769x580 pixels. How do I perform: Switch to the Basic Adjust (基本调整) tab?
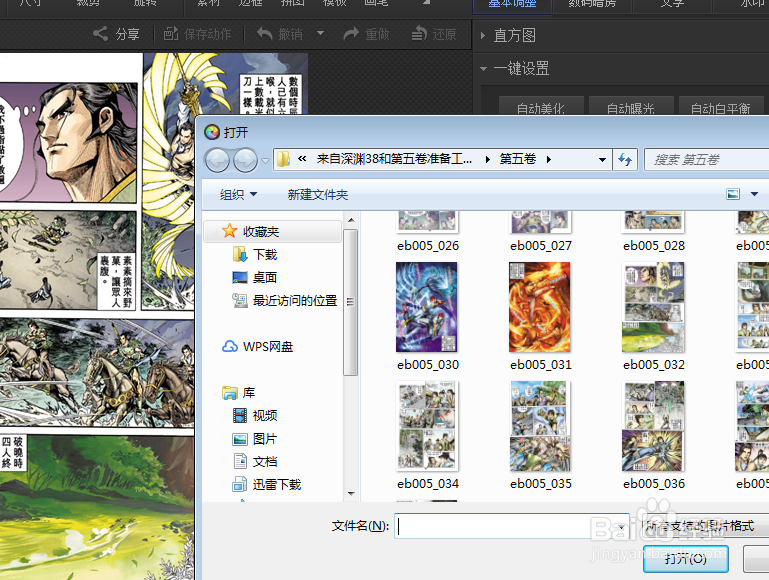coord(512,5)
